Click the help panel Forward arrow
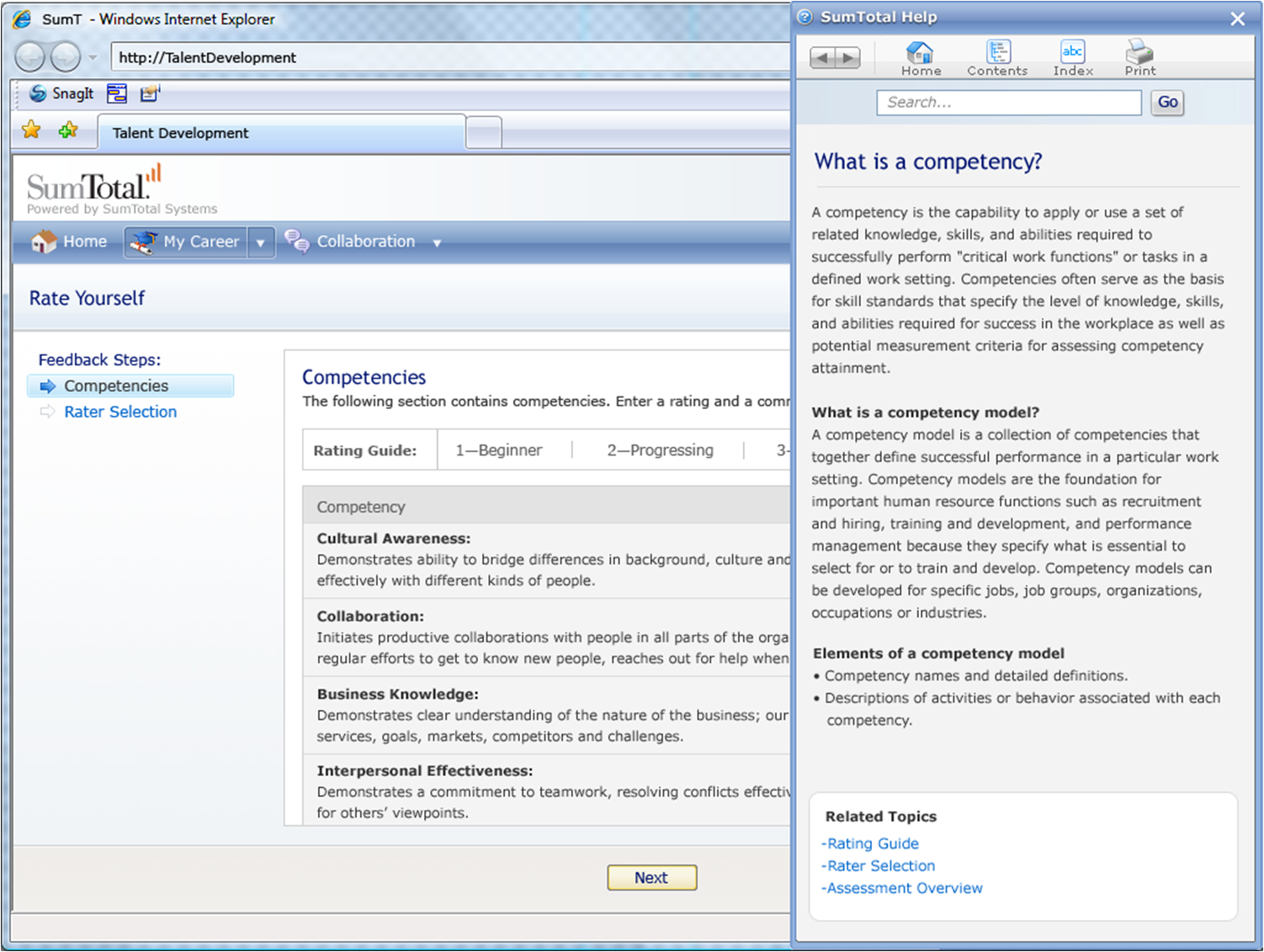The width and height of the screenshot is (1264, 952). click(x=848, y=57)
